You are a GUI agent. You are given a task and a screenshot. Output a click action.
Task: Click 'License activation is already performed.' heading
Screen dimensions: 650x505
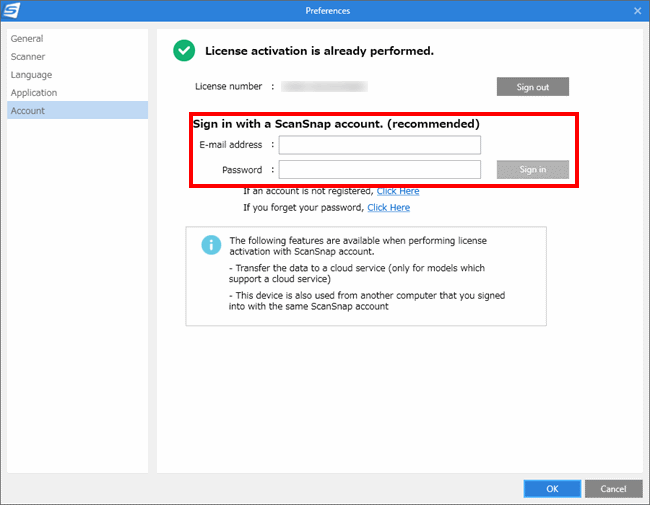click(319, 51)
